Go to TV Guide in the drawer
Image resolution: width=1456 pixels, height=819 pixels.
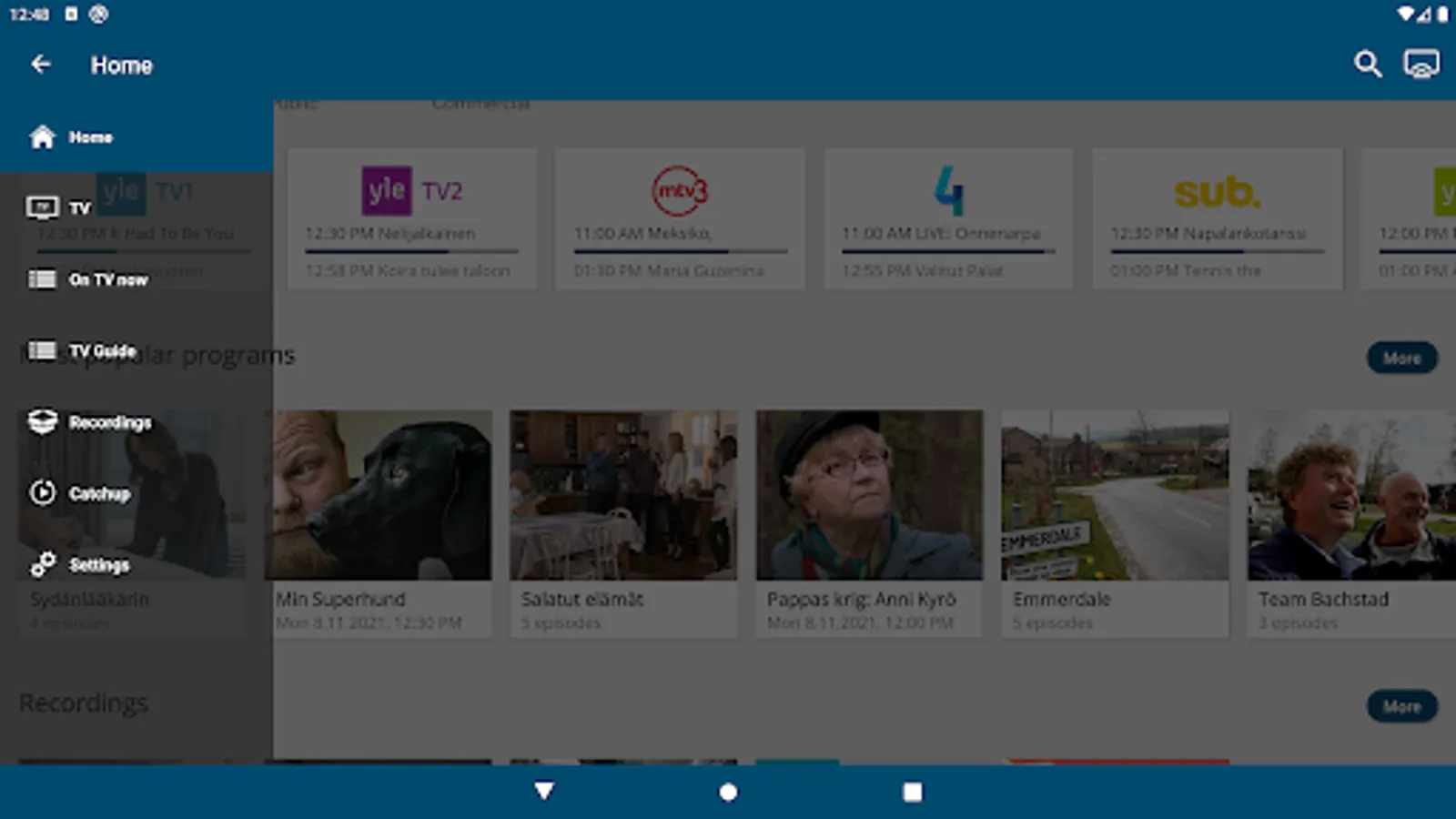tap(102, 350)
